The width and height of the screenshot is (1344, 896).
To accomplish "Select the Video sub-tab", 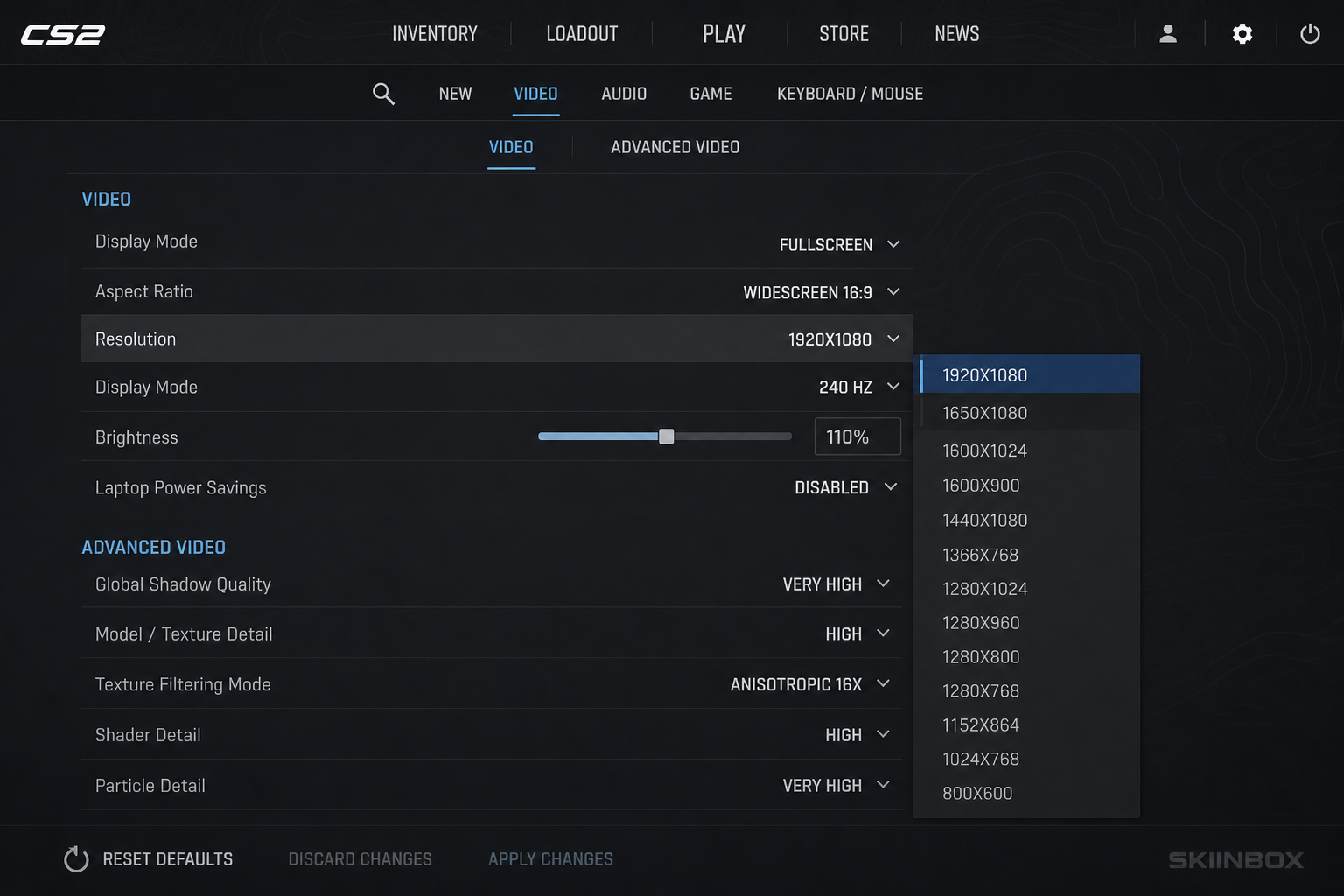I will tap(511, 147).
